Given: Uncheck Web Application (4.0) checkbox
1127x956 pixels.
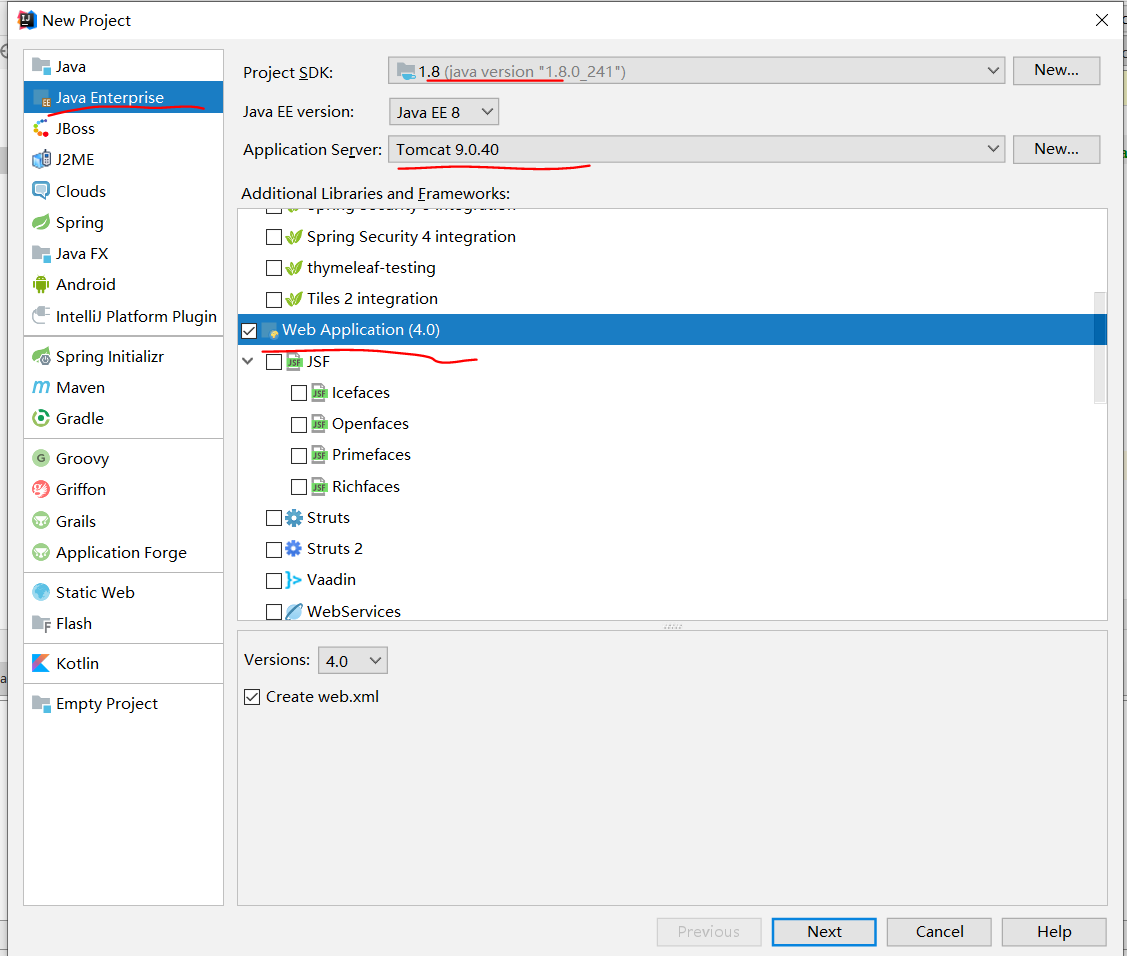Looking at the screenshot, I should pyautogui.click(x=249, y=331).
